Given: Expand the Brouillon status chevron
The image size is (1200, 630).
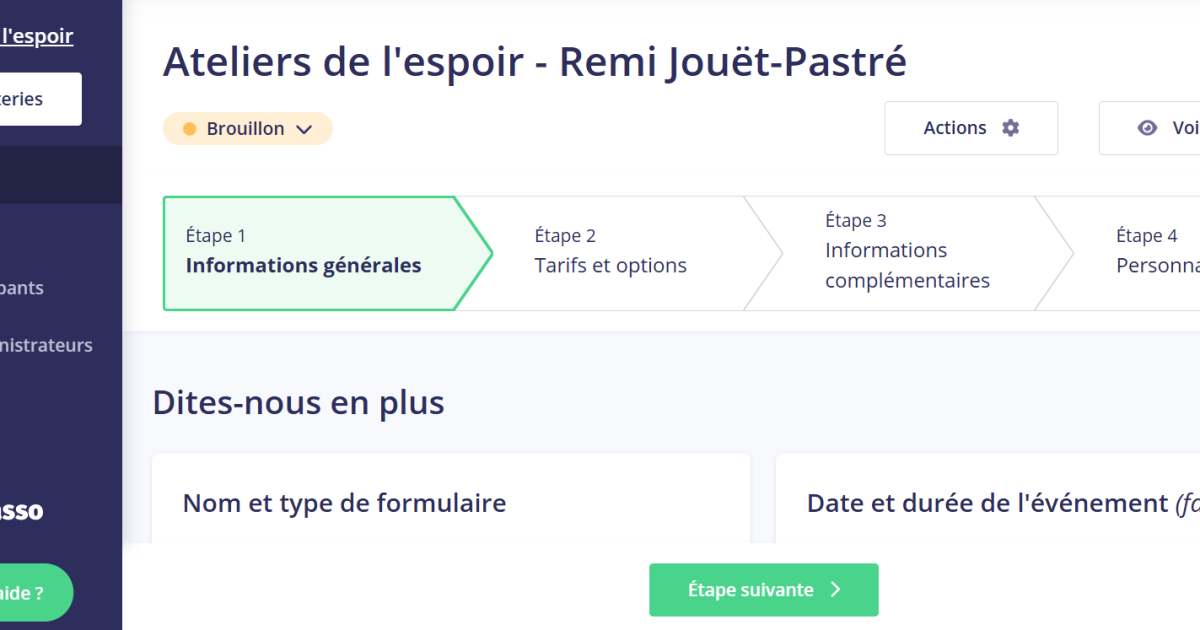Looking at the screenshot, I should (x=305, y=129).
